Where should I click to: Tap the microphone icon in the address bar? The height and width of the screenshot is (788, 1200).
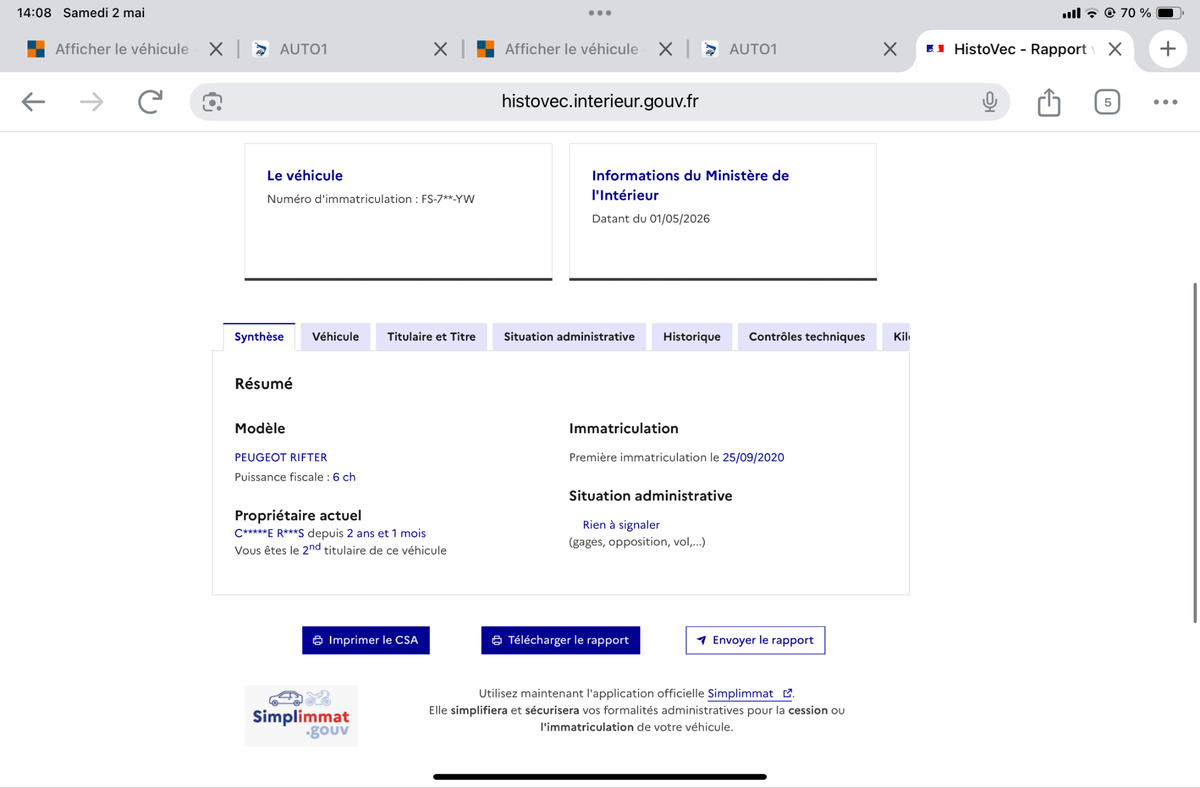tap(989, 102)
